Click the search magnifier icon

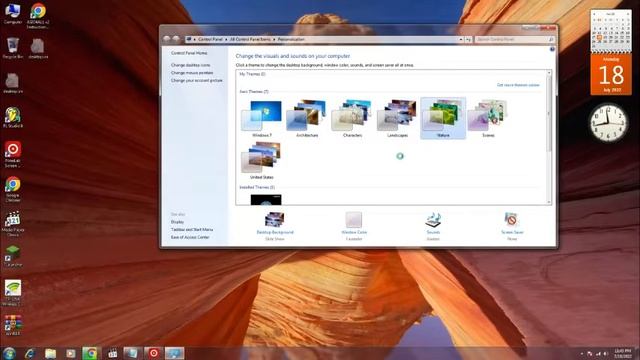[551, 40]
